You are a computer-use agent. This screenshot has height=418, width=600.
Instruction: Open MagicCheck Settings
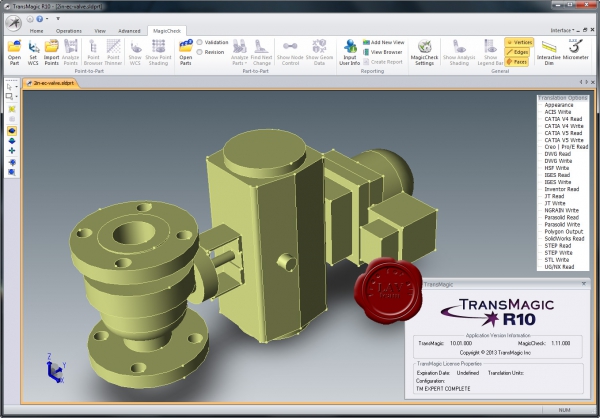coord(424,52)
